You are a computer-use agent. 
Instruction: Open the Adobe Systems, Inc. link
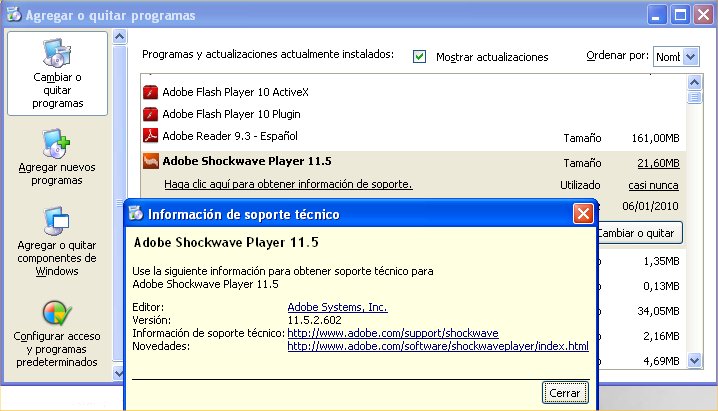337,307
